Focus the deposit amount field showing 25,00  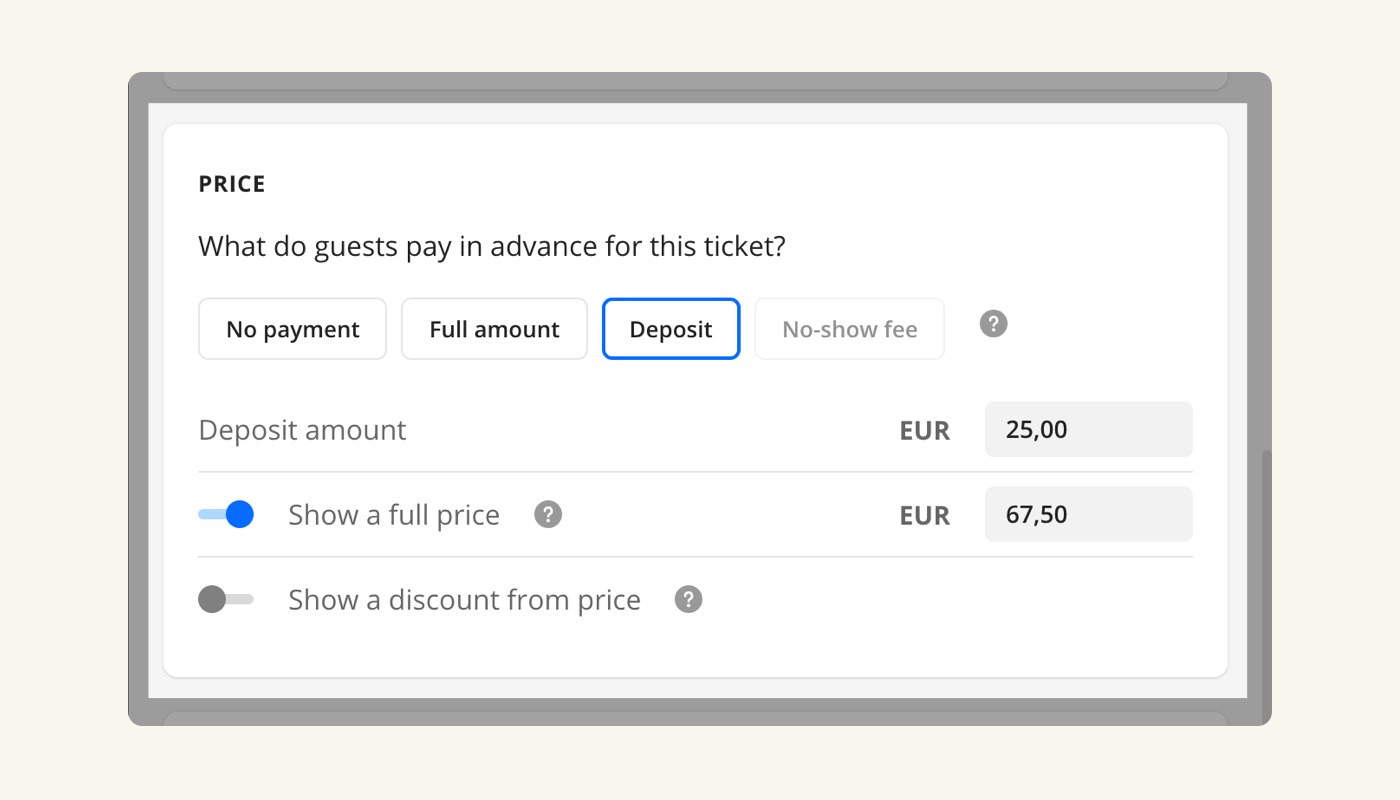pyautogui.click(x=1088, y=430)
